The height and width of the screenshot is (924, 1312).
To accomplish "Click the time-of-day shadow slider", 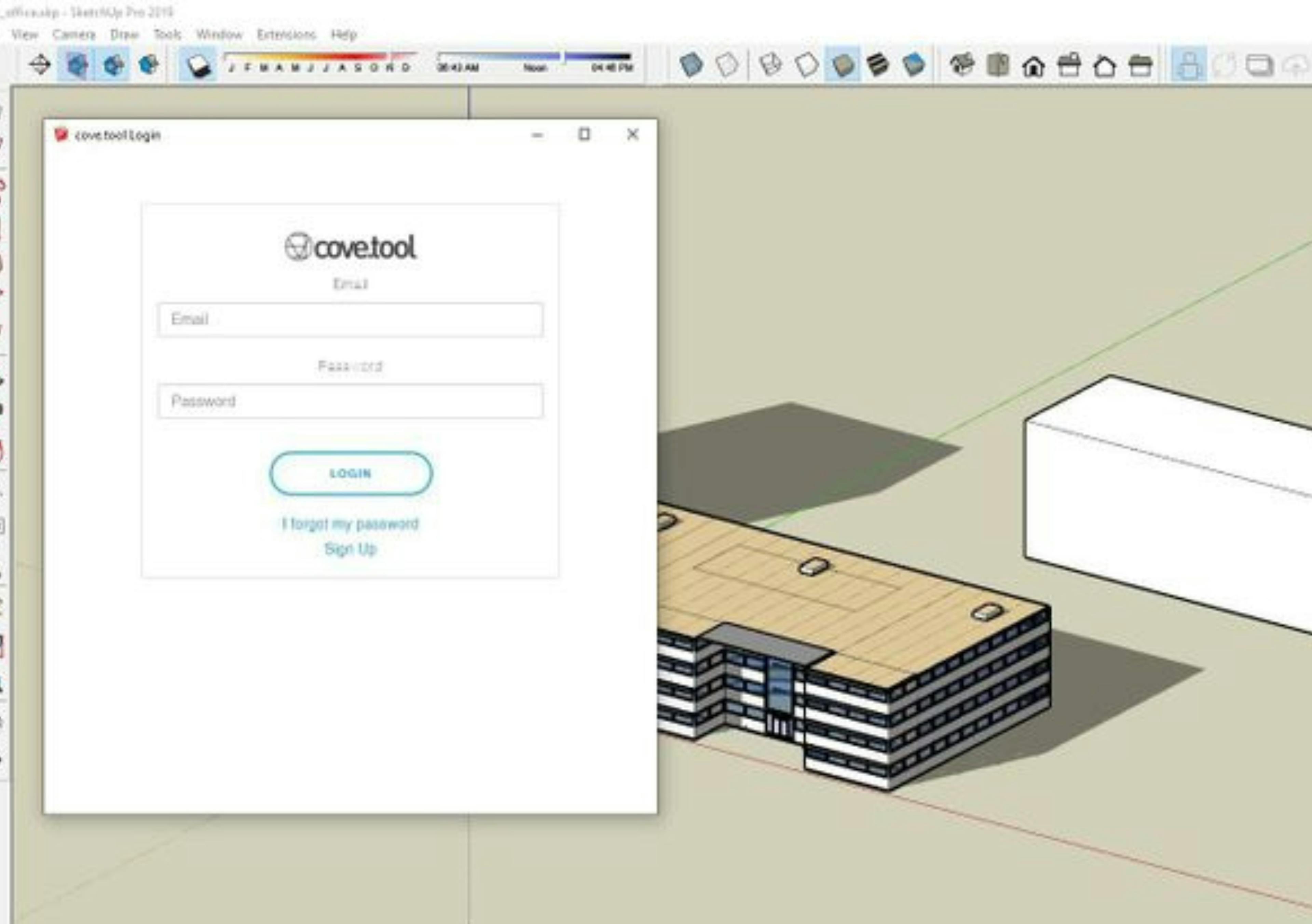I will click(x=534, y=61).
